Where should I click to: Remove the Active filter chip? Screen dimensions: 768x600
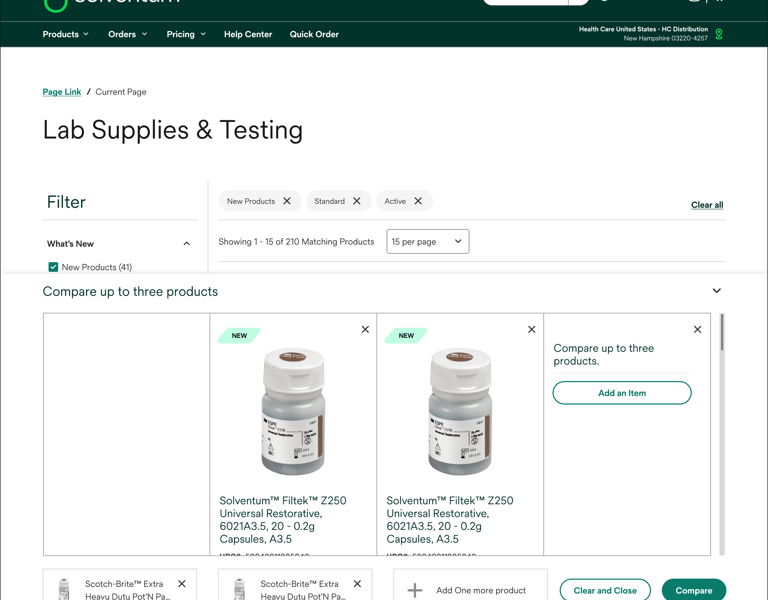(418, 201)
